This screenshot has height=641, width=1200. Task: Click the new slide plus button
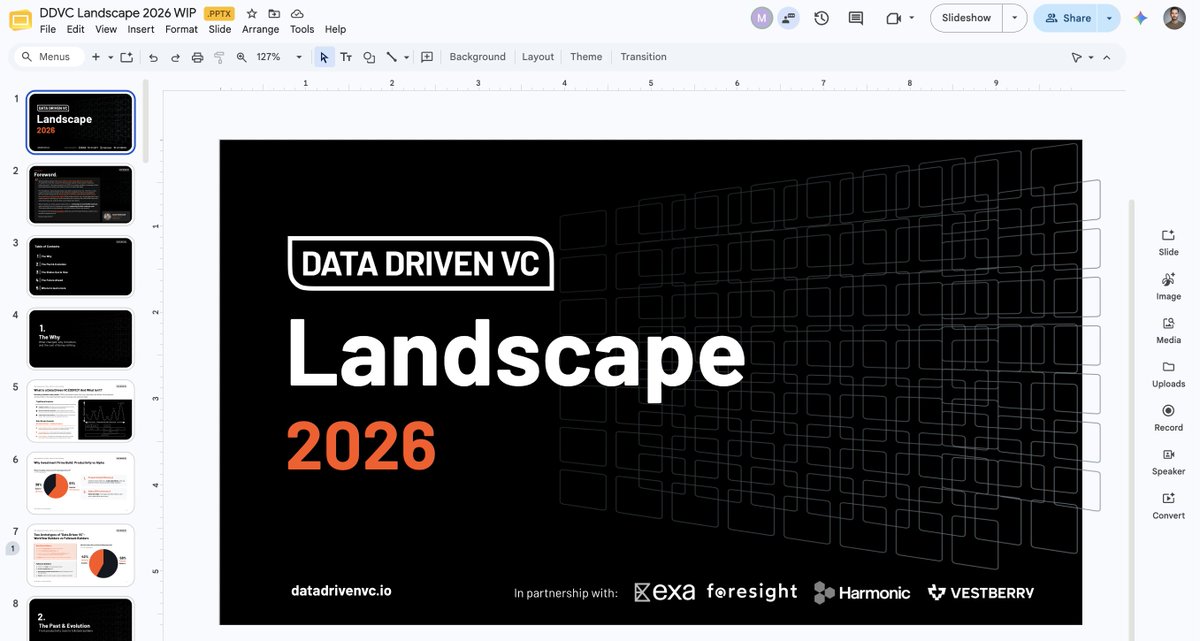coord(96,57)
